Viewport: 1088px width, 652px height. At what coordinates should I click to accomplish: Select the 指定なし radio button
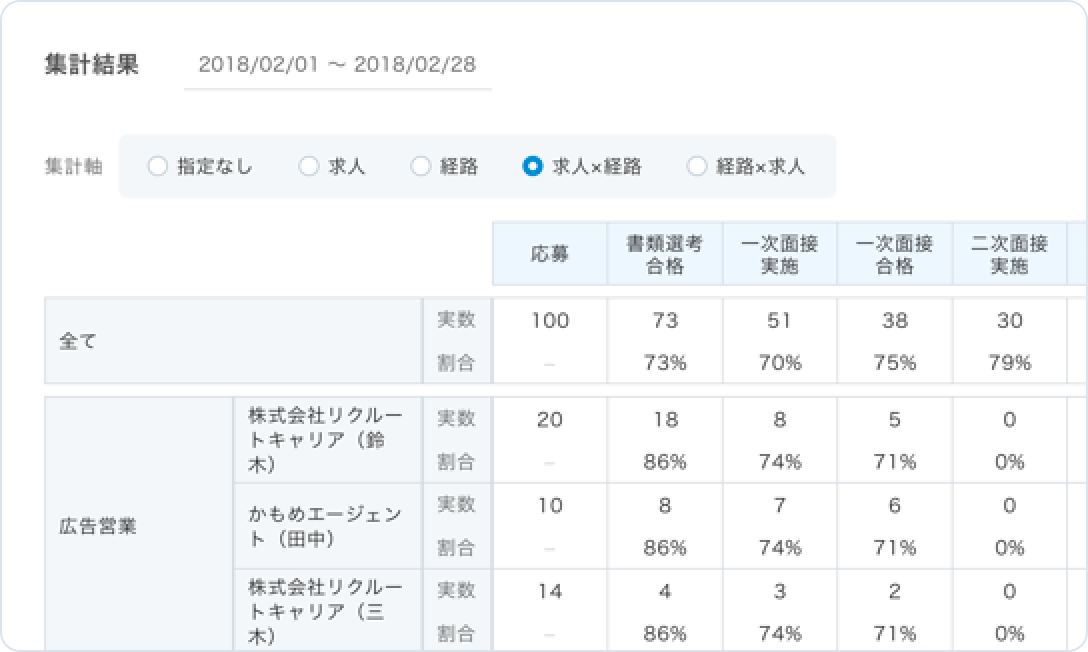pyautogui.click(x=157, y=167)
